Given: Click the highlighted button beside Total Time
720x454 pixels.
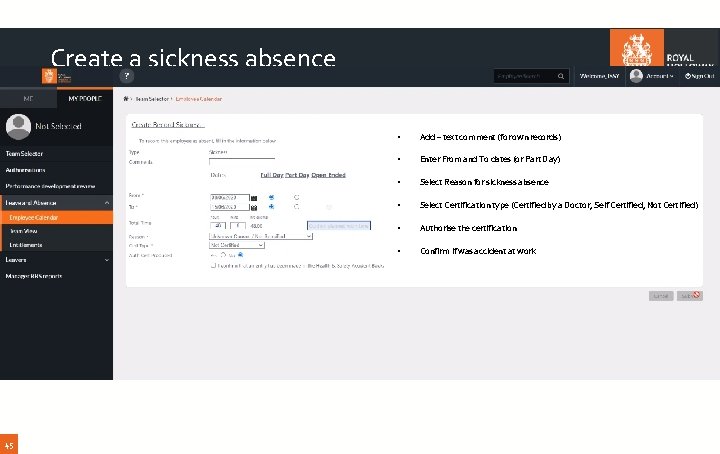Looking at the screenshot, I should coord(339,226).
